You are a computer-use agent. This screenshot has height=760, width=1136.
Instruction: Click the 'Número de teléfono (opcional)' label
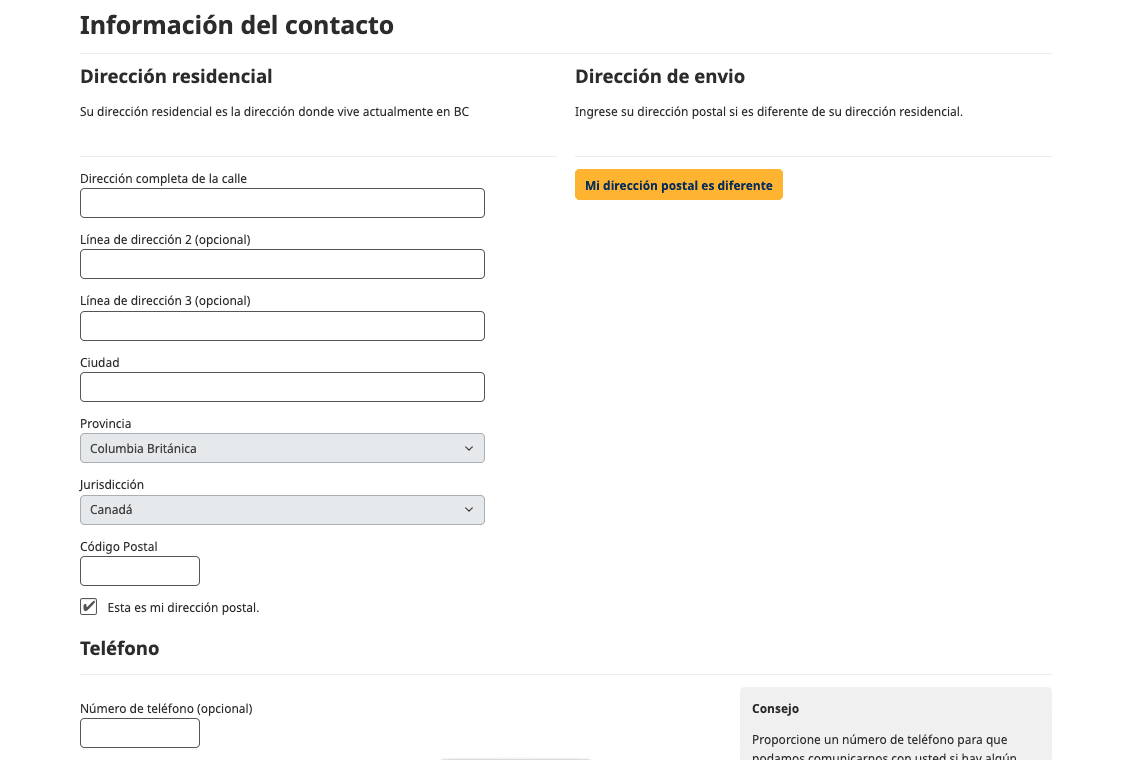[166, 709]
